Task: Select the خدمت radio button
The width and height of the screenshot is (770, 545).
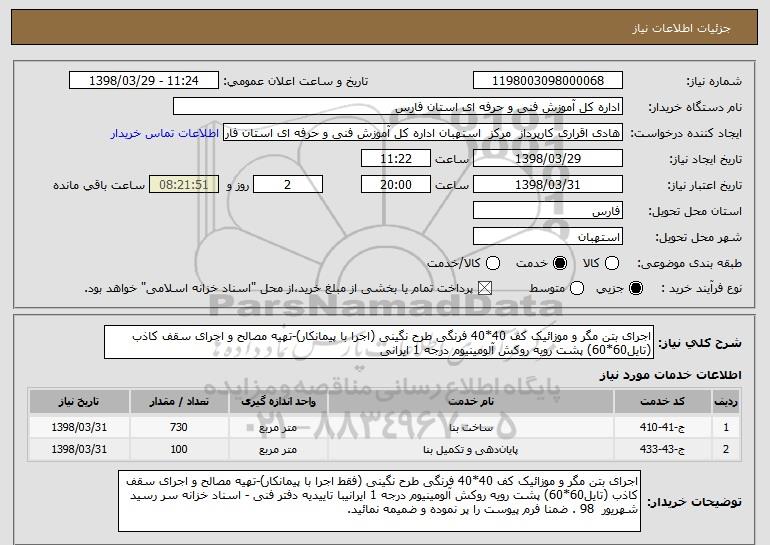Action: pyautogui.click(x=560, y=263)
